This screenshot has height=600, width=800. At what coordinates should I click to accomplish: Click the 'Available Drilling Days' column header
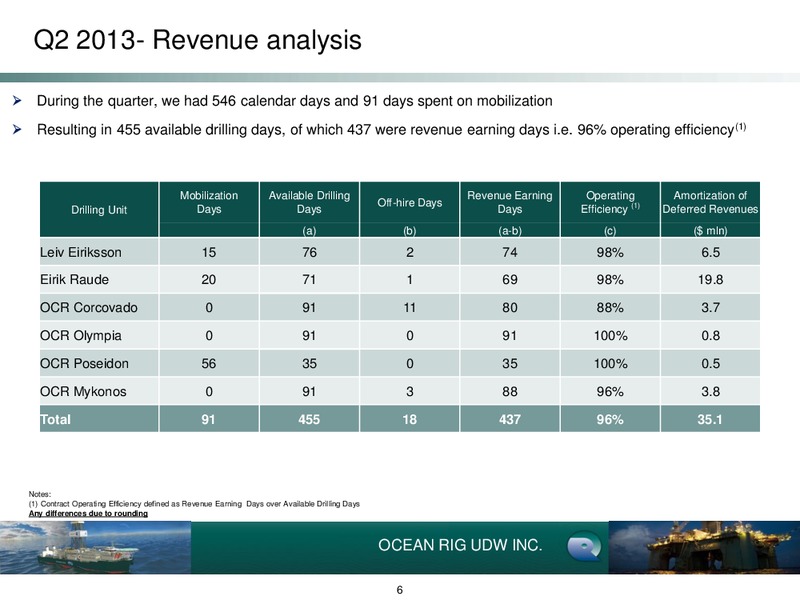pos(309,203)
